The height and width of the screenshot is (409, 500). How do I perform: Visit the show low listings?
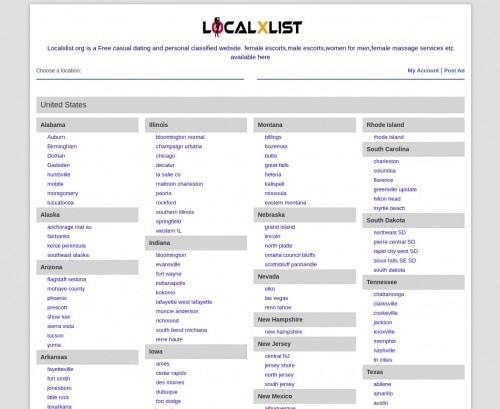[58, 317]
